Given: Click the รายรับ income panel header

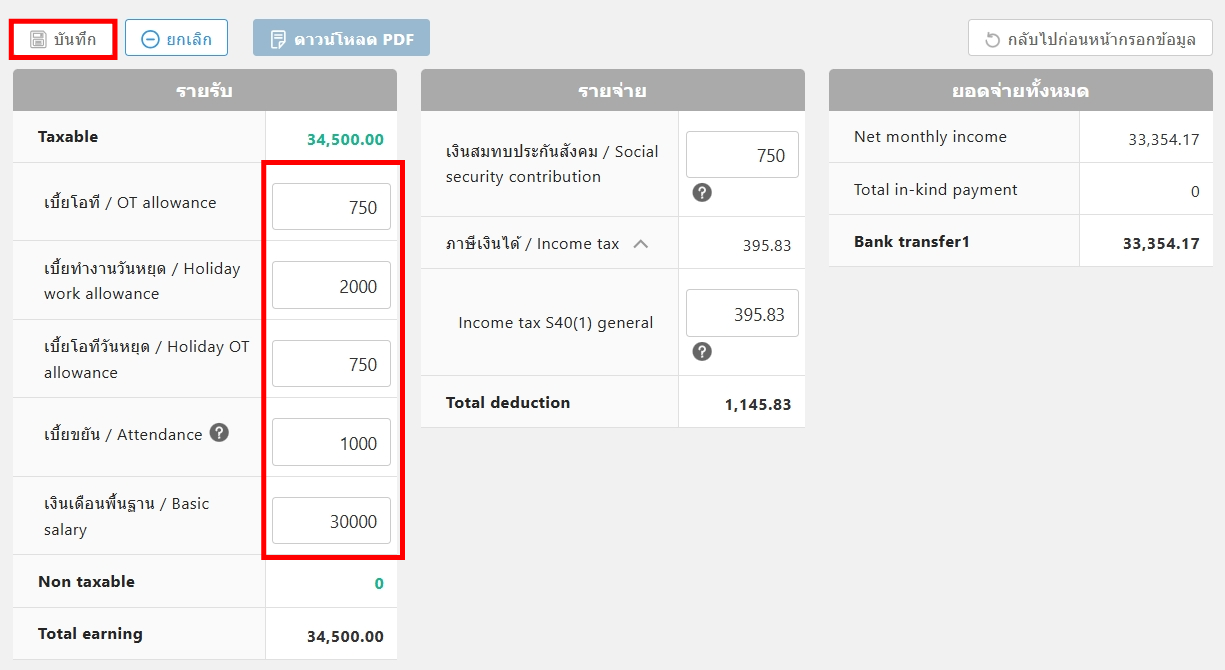Looking at the screenshot, I should (x=204, y=91).
